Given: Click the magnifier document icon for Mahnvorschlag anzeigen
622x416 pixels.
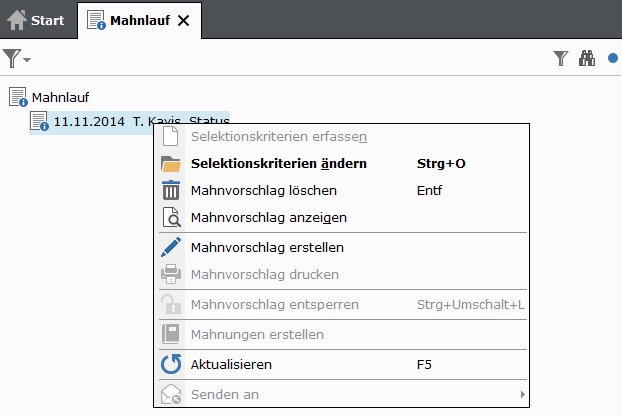Looking at the screenshot, I should coord(171,217).
